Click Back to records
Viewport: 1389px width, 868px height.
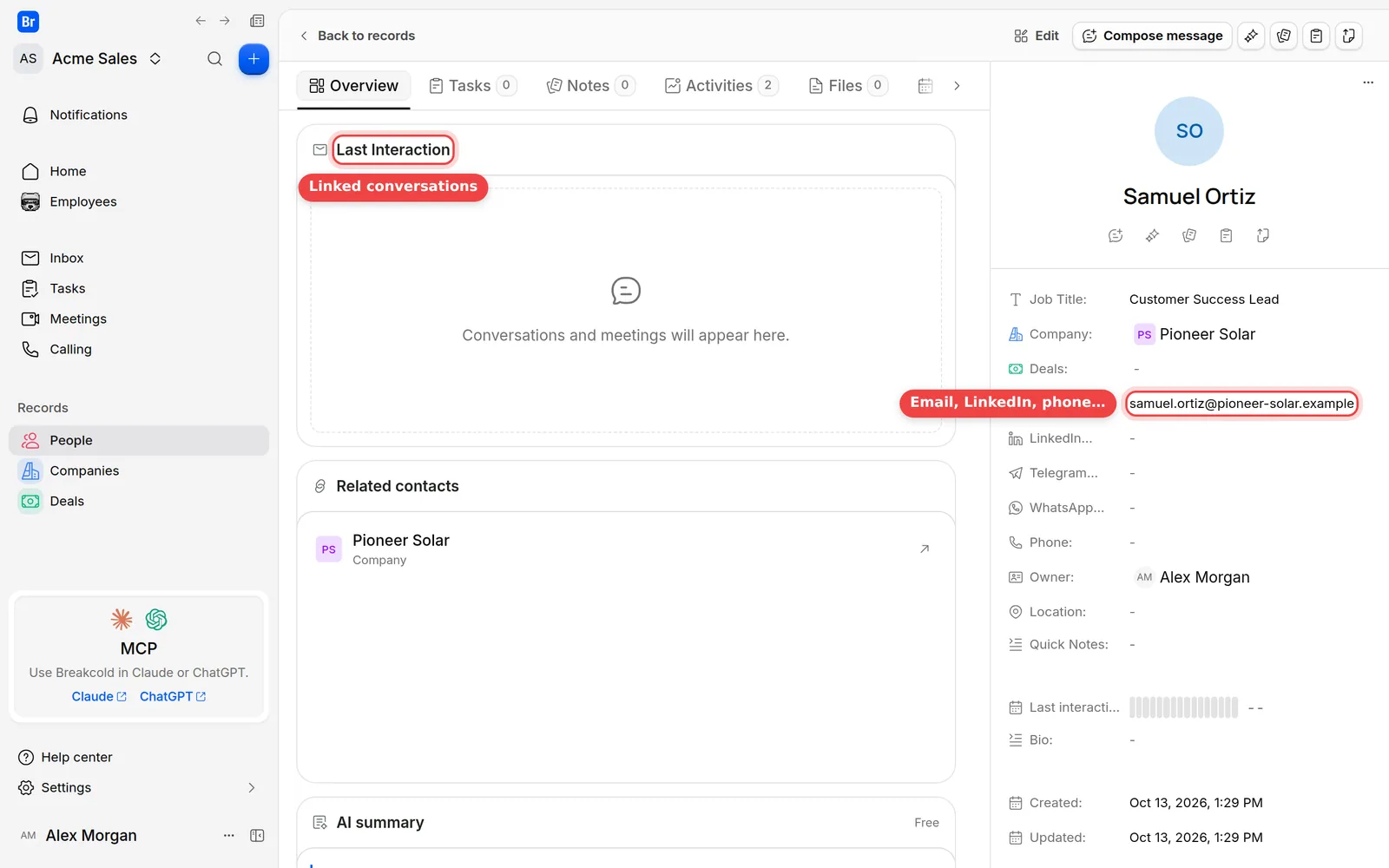click(x=357, y=36)
